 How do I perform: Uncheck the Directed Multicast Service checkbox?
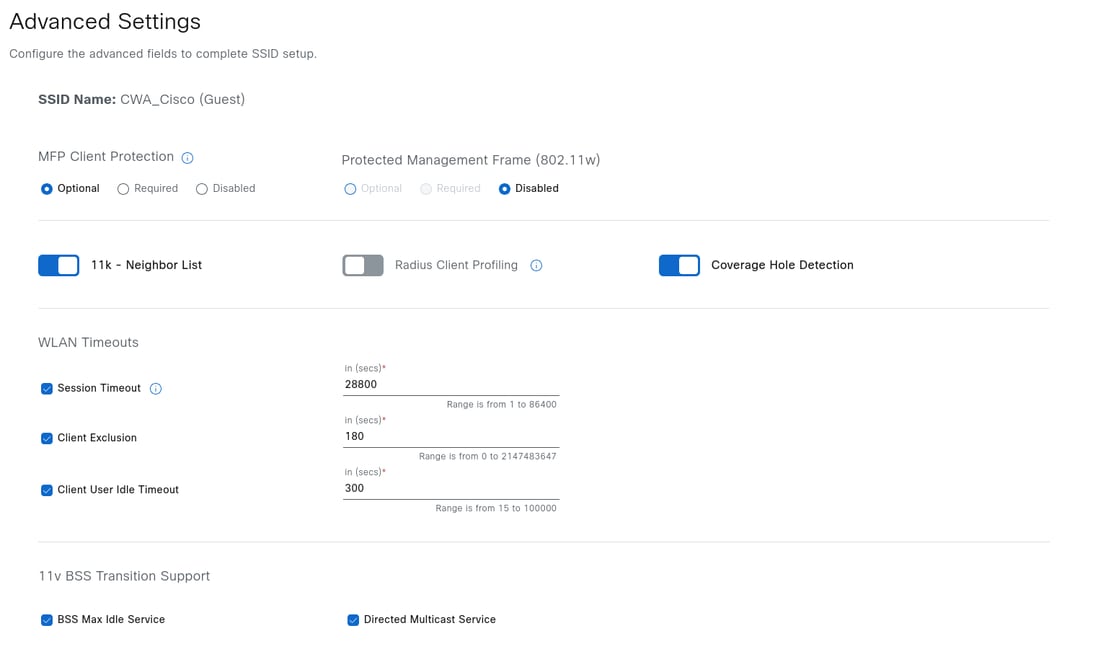coord(353,620)
